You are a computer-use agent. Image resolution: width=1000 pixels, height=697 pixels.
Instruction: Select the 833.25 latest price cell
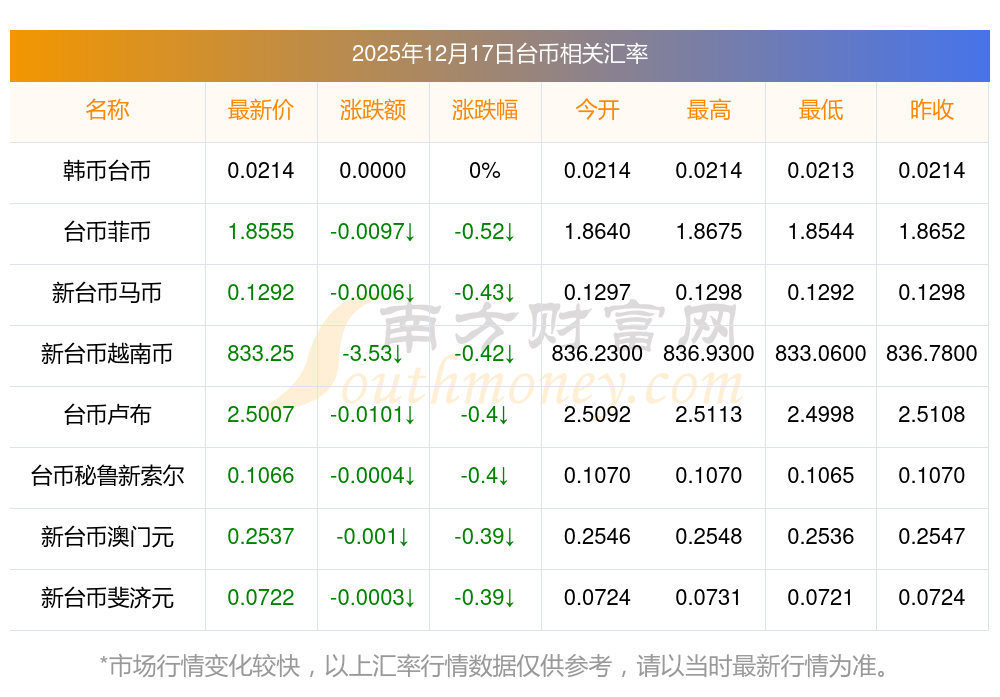click(x=261, y=354)
